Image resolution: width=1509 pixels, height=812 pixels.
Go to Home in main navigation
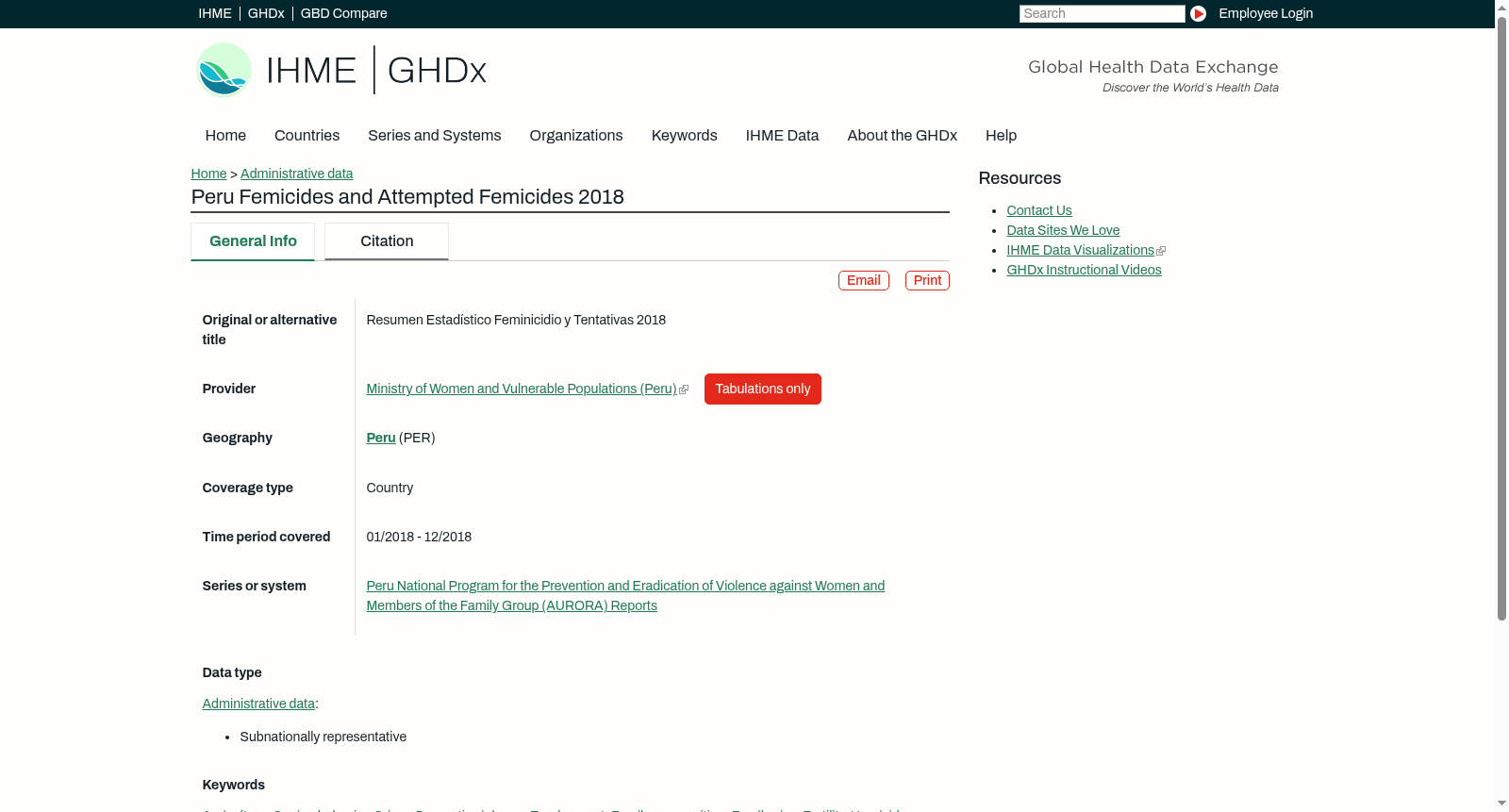(x=225, y=136)
